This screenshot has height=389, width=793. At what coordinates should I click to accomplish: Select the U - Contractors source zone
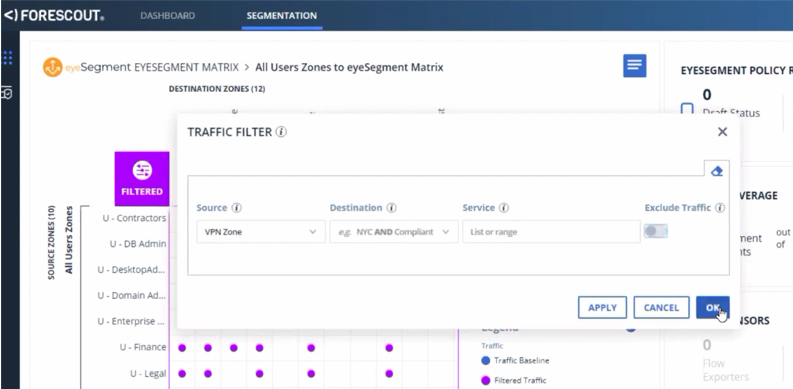(134, 218)
